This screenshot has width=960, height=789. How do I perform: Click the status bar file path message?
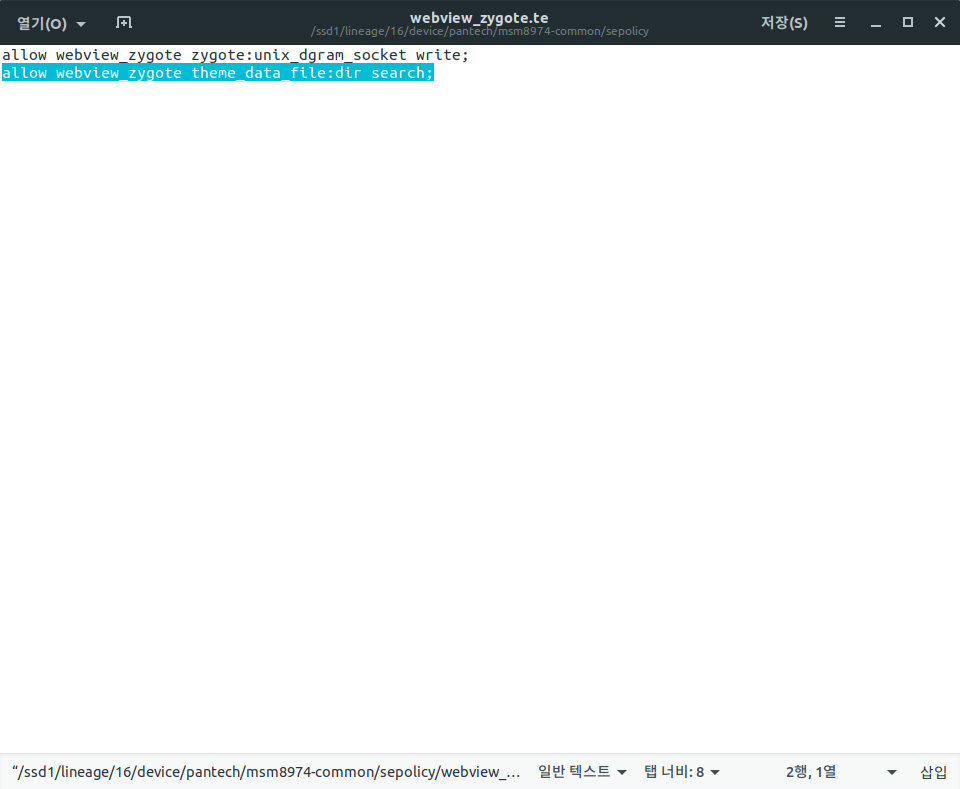click(266, 772)
